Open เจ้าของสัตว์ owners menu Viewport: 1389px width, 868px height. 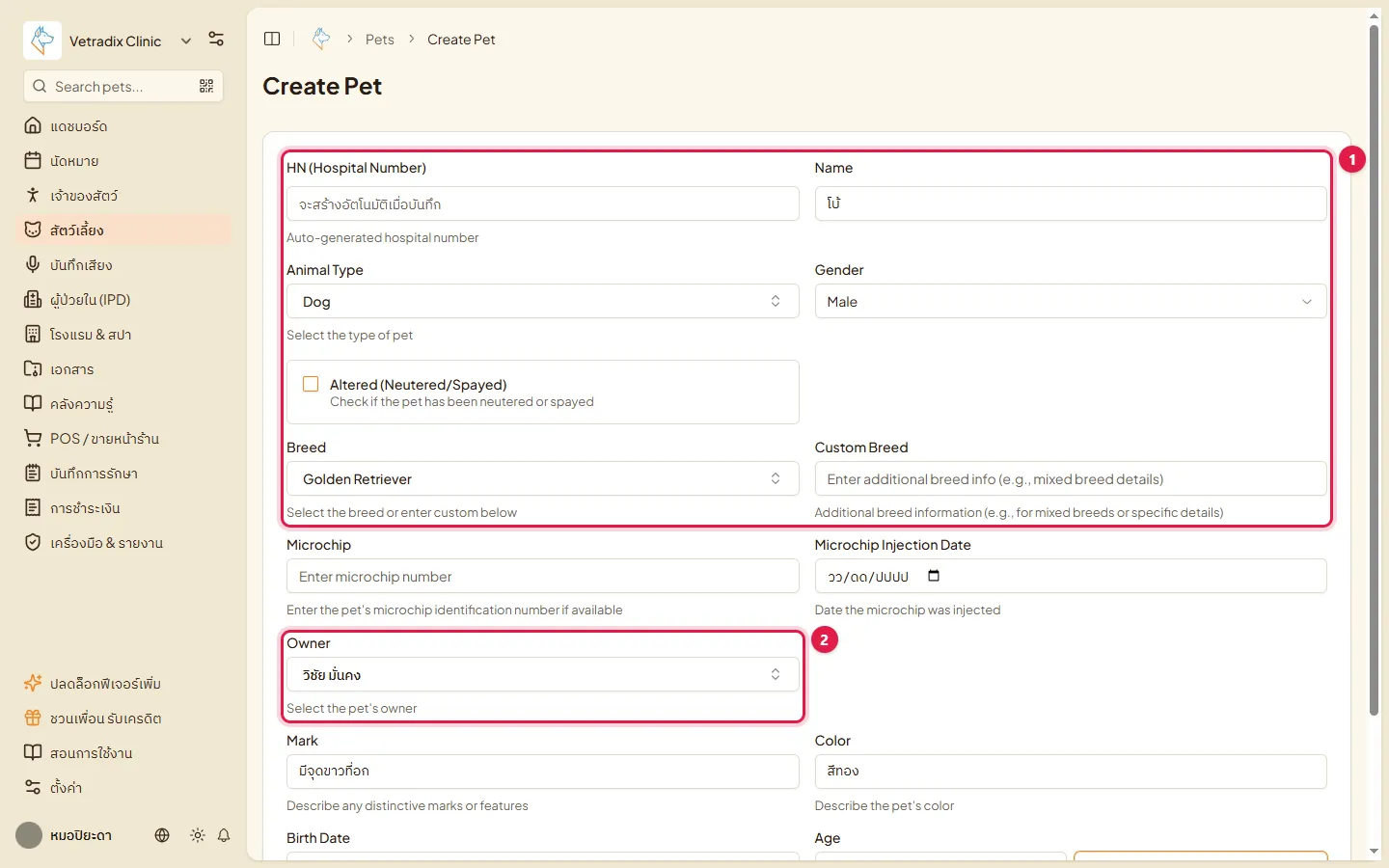click(123, 196)
